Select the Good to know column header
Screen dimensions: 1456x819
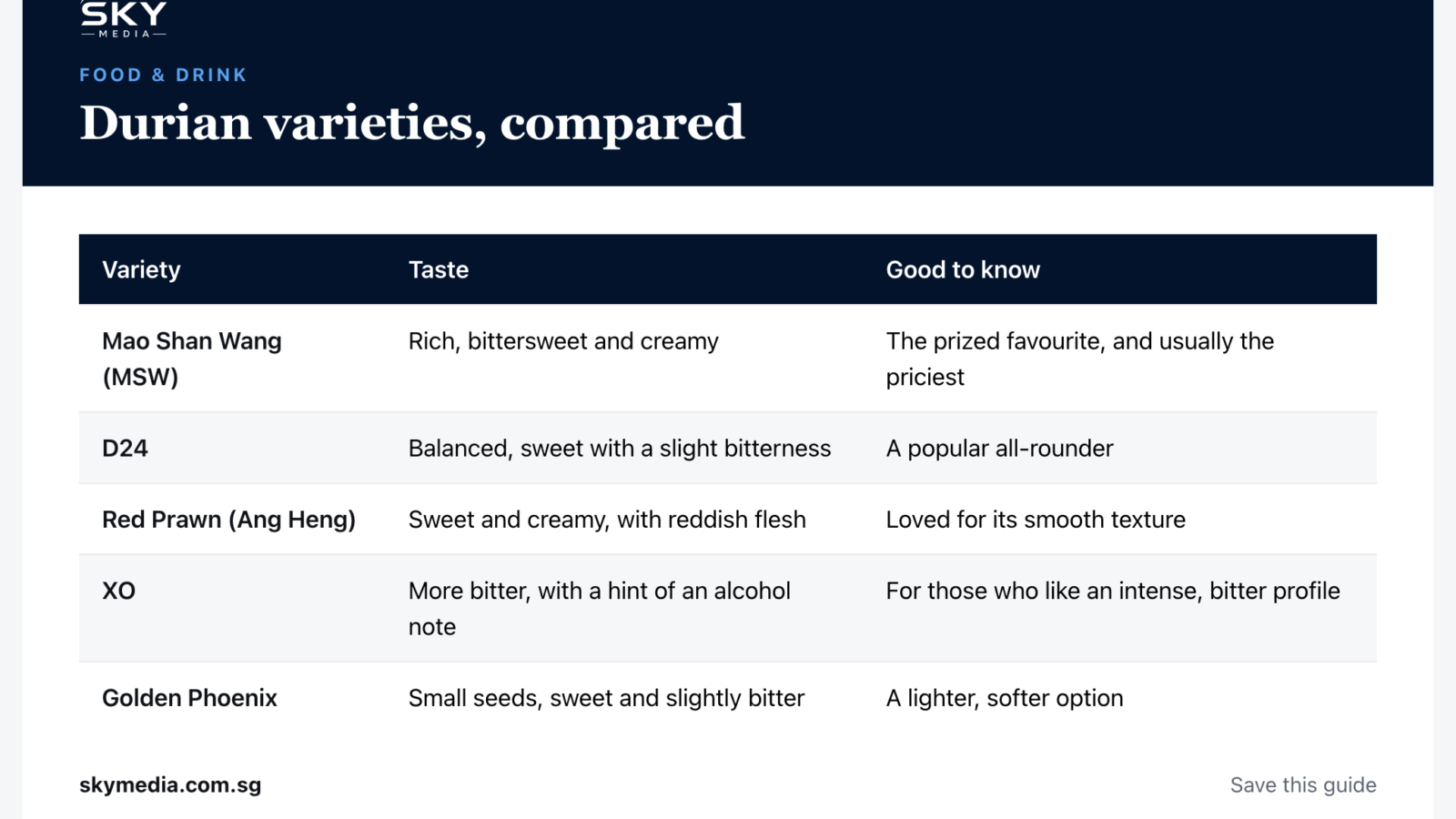click(963, 269)
